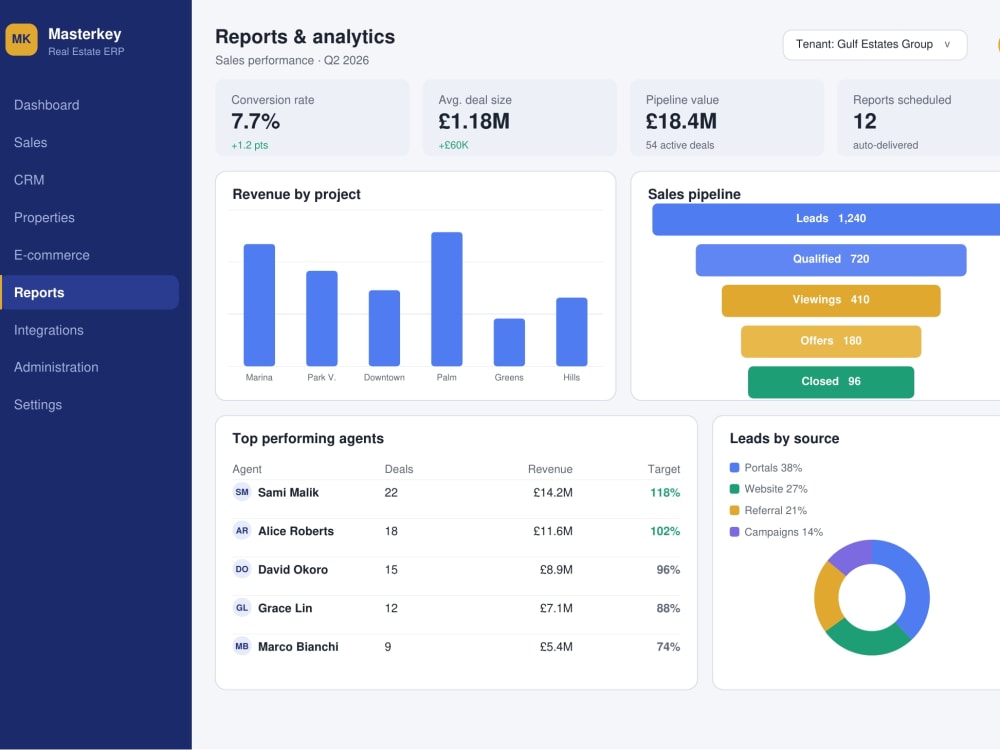Click the Reports scheduled 12 card
The image size is (1000, 750).
tap(918, 118)
